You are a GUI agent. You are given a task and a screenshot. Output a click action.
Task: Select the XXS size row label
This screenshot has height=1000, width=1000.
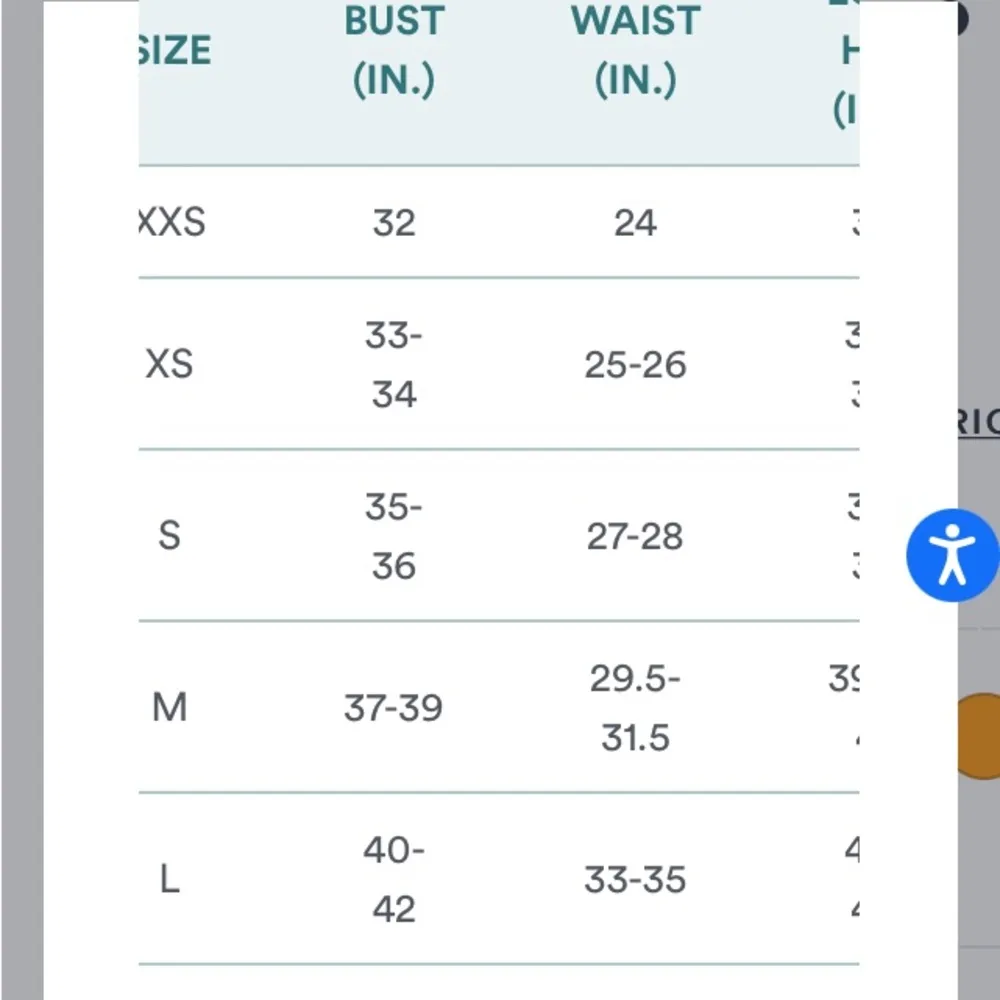coord(171,222)
